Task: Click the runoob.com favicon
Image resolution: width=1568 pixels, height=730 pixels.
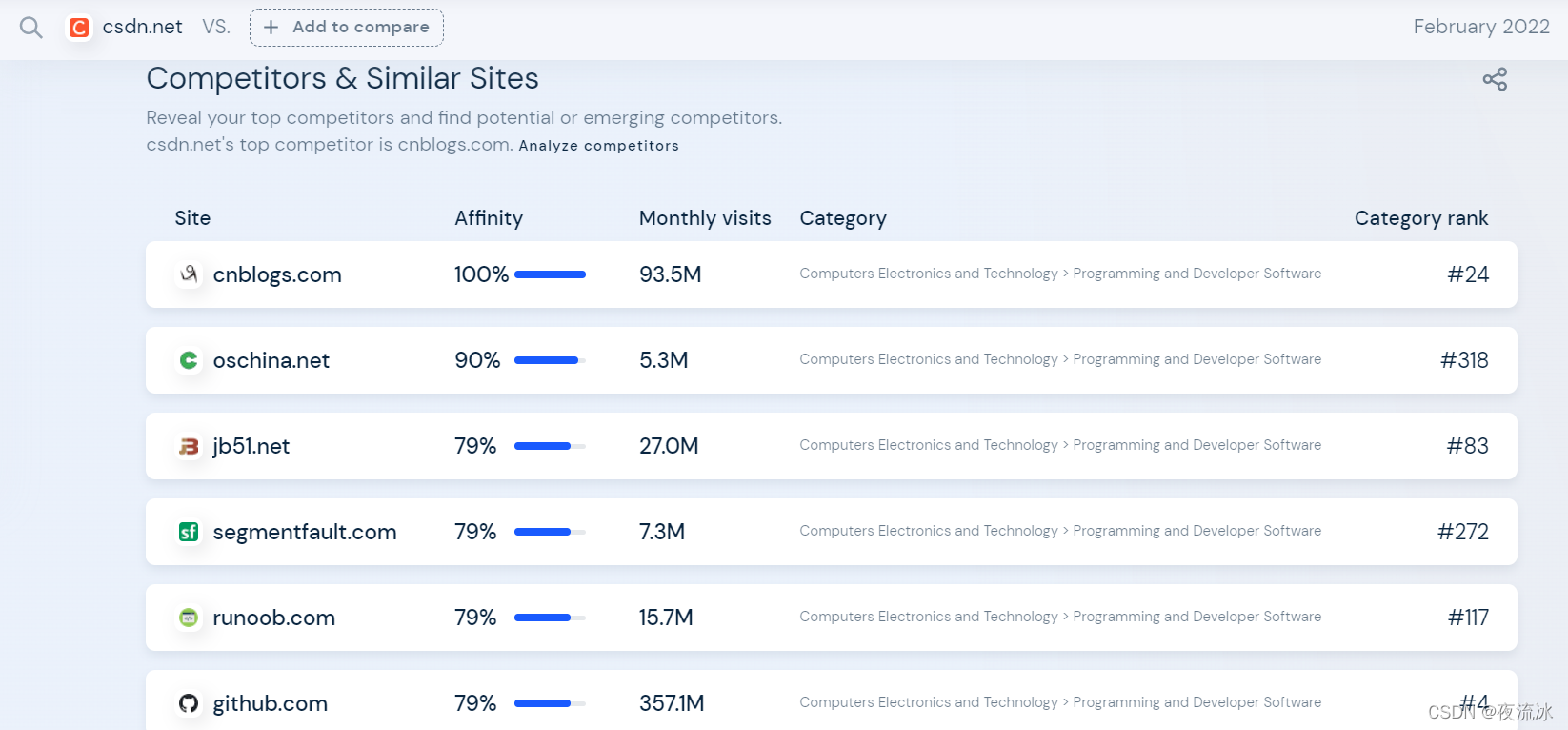Action: pyautogui.click(x=189, y=618)
